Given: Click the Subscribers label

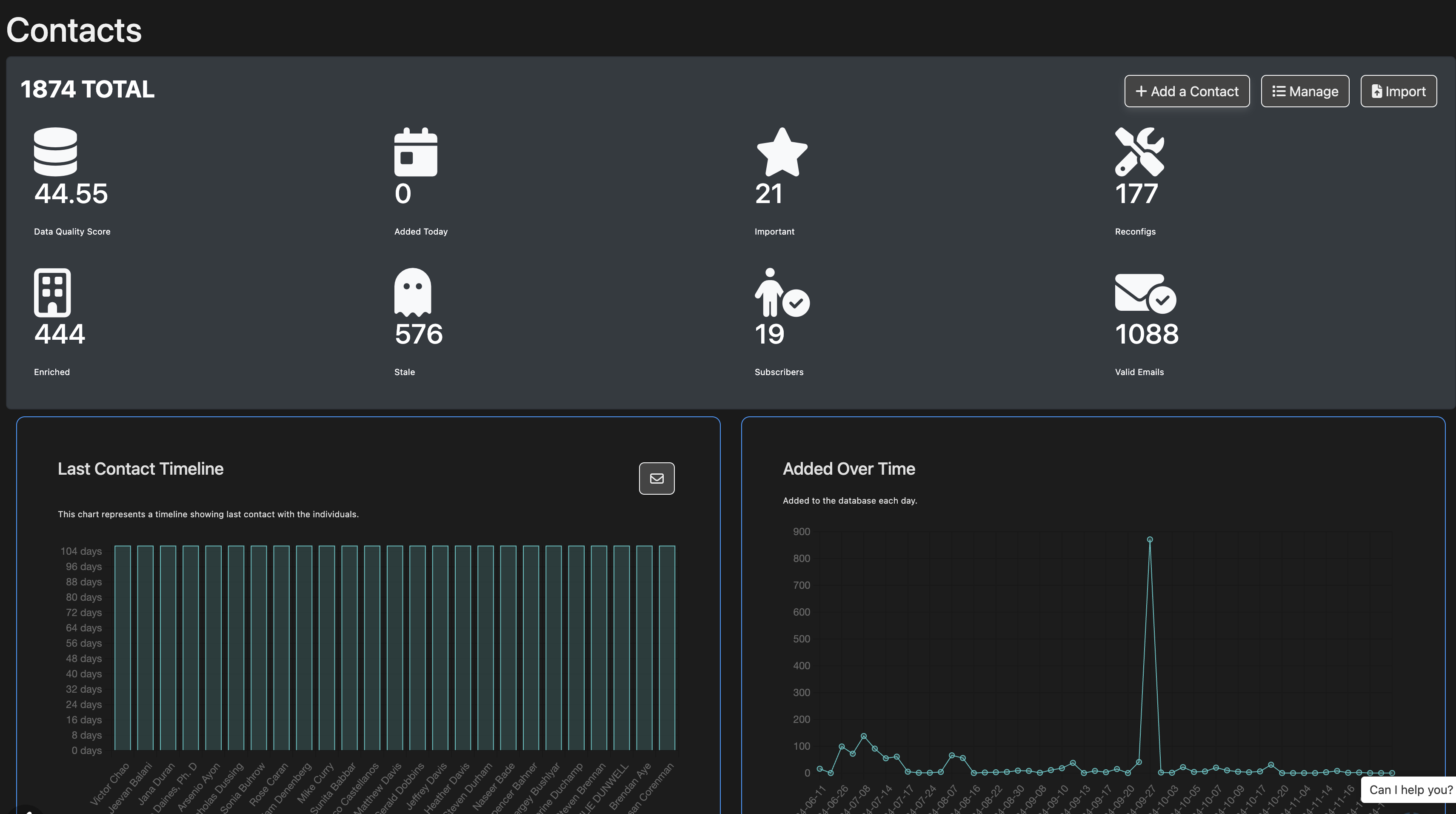Looking at the screenshot, I should (x=779, y=372).
